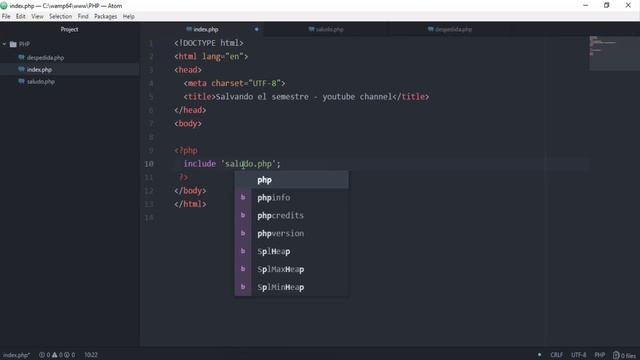The width and height of the screenshot is (640, 360).
Task: Click line number 10 in gutter
Action: [x=149, y=164]
